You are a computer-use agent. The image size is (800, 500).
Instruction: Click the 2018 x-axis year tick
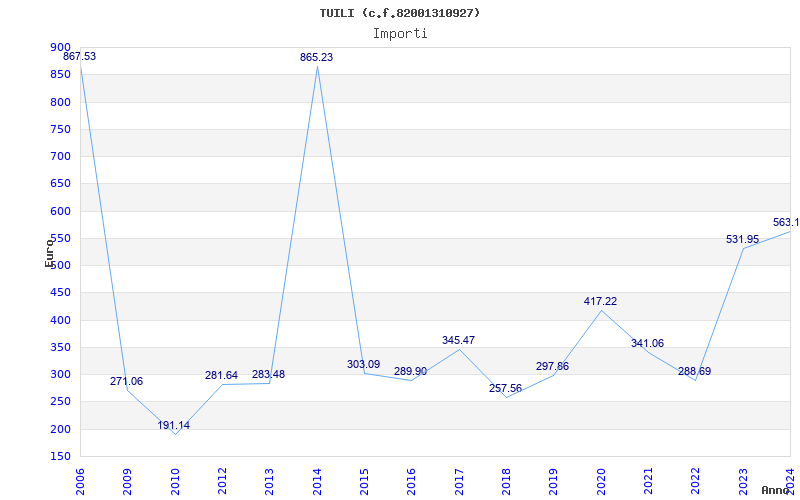pos(506,481)
